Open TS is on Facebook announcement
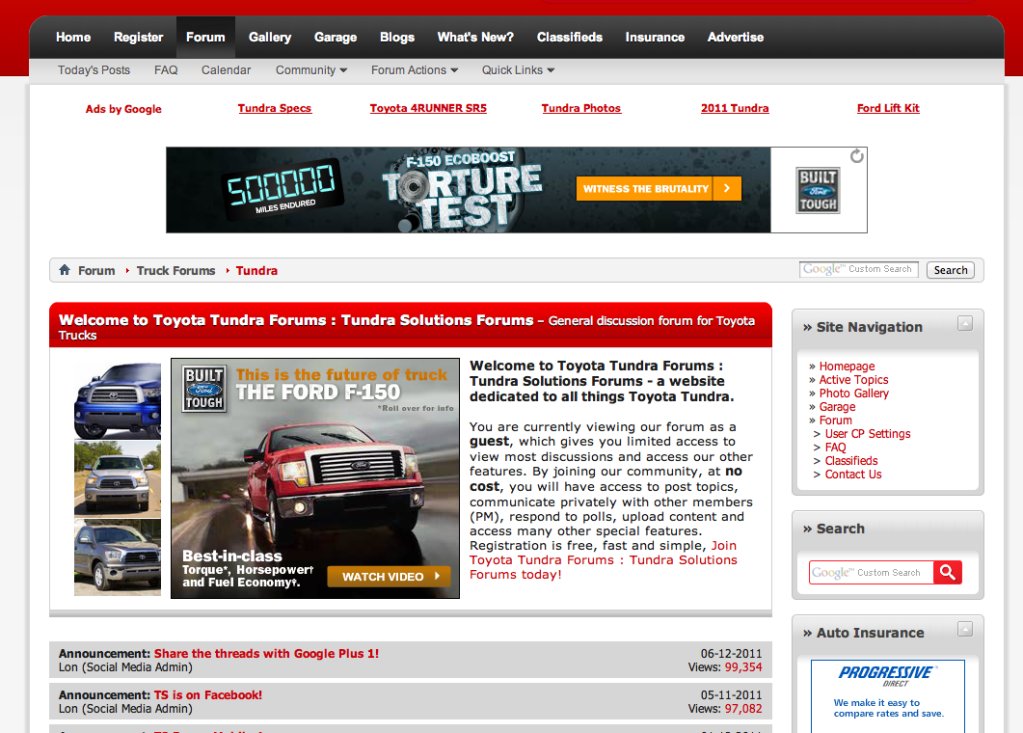Image resolution: width=1023 pixels, height=733 pixels. [207, 695]
